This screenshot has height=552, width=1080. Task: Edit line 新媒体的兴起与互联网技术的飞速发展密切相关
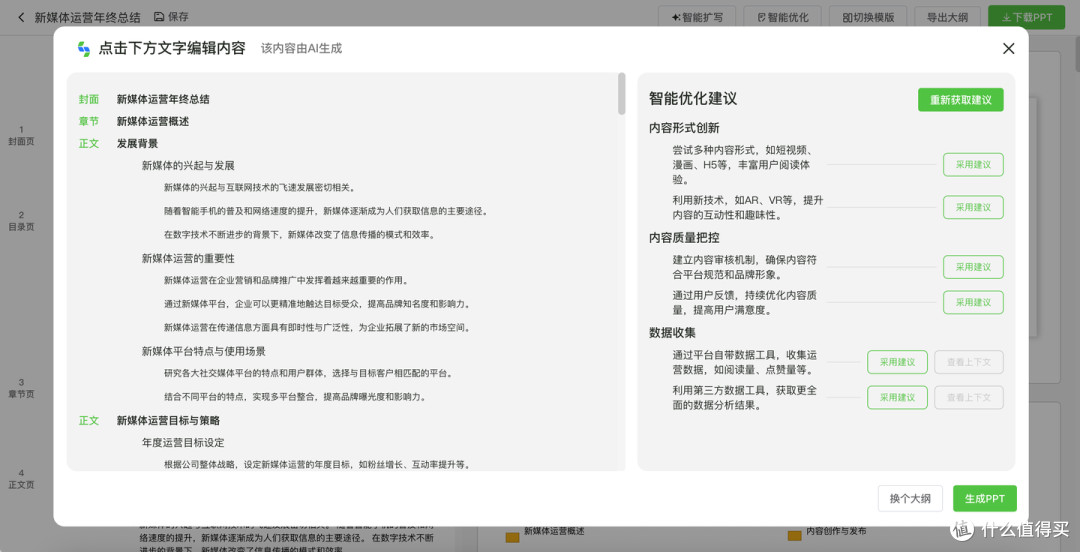pos(260,187)
